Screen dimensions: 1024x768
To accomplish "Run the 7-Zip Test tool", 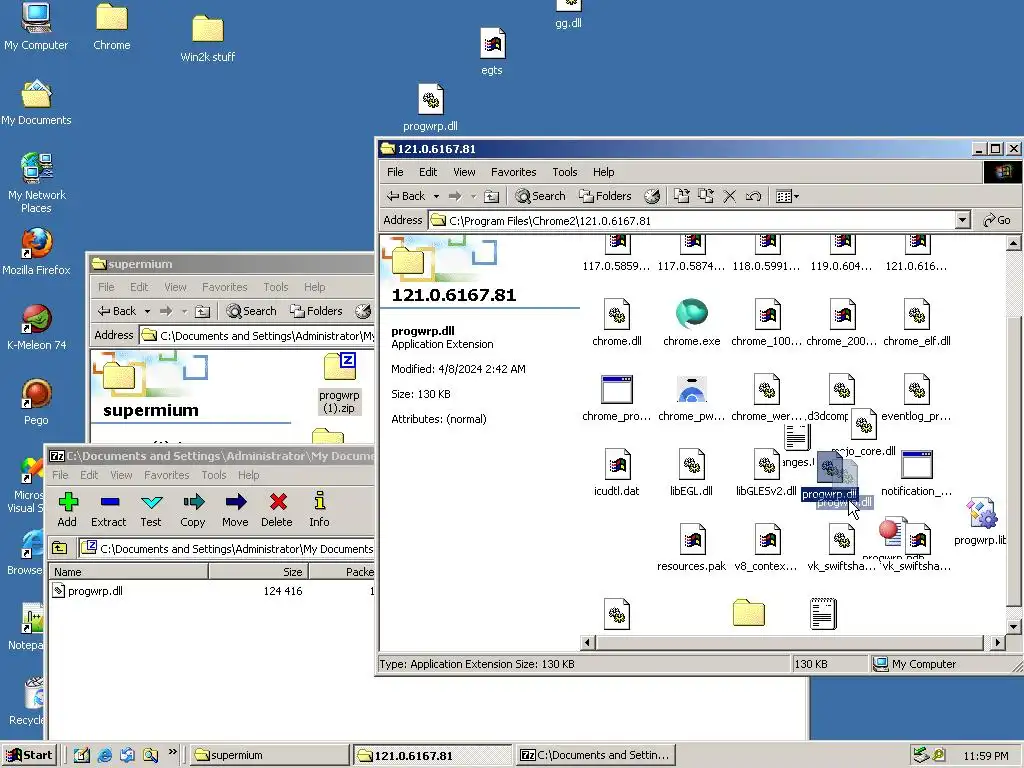I will point(151,509).
